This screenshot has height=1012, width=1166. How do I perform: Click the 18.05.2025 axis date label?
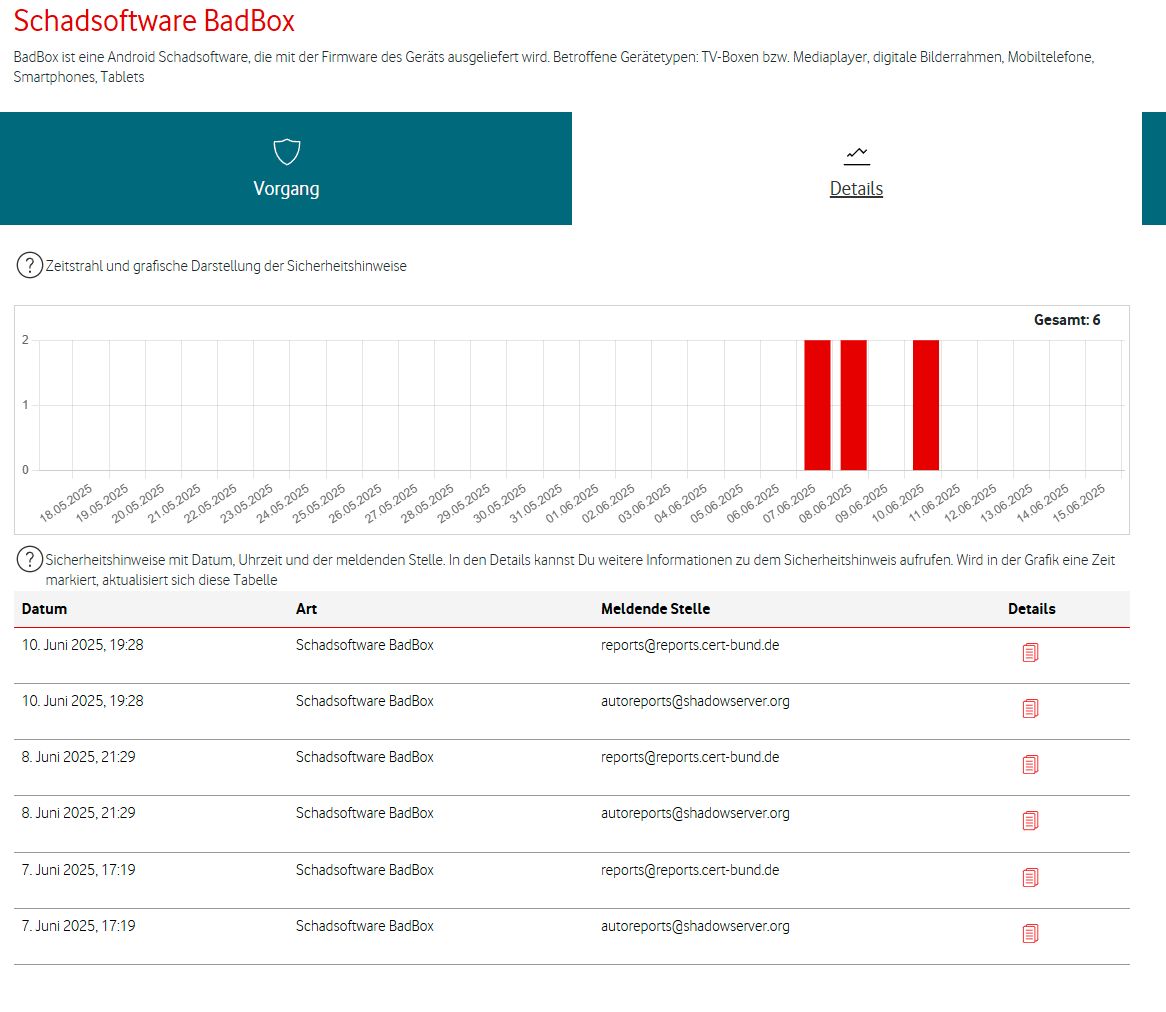coord(66,503)
